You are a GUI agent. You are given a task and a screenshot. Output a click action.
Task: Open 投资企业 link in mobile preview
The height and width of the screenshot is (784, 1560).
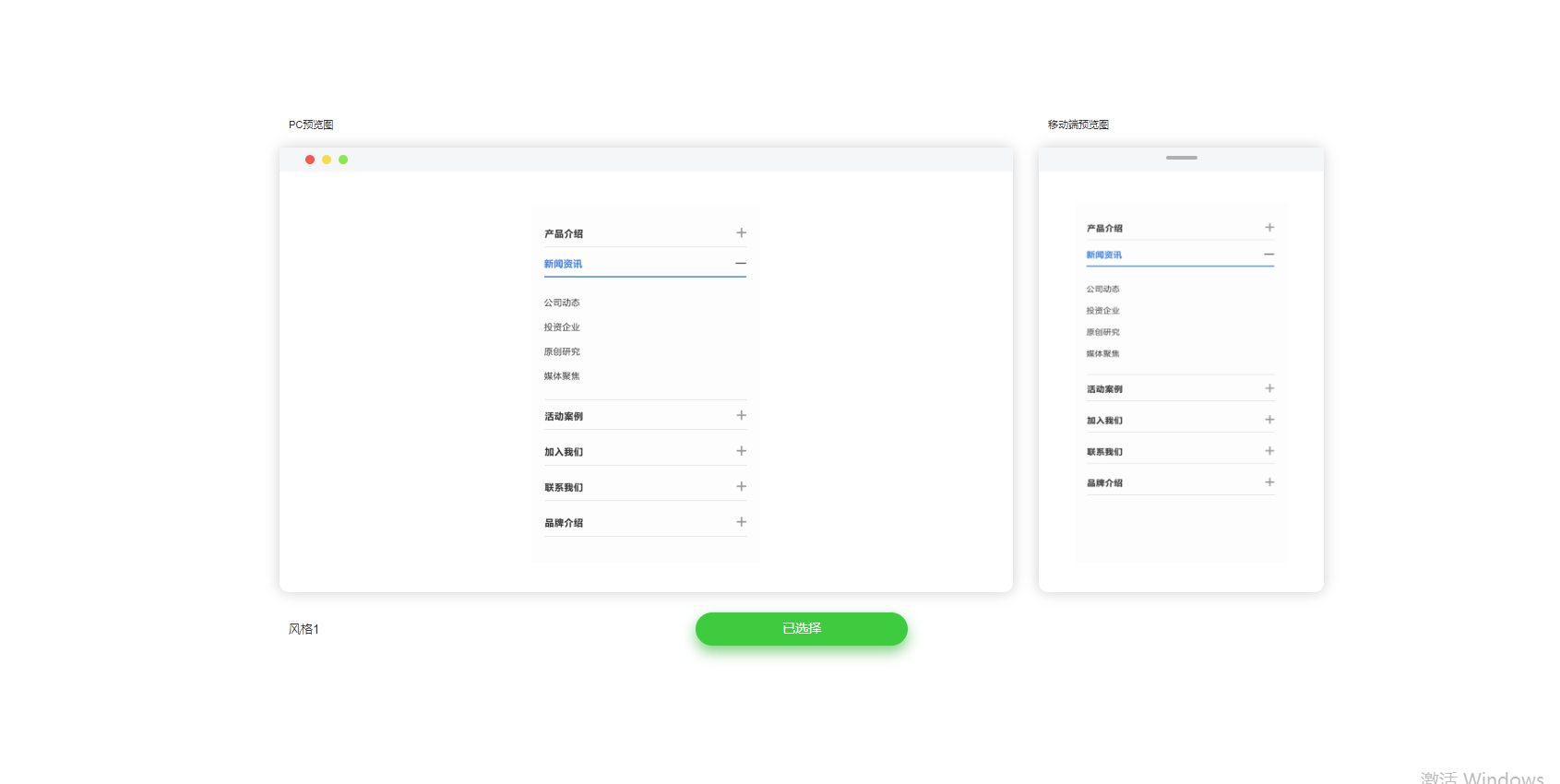click(1102, 311)
